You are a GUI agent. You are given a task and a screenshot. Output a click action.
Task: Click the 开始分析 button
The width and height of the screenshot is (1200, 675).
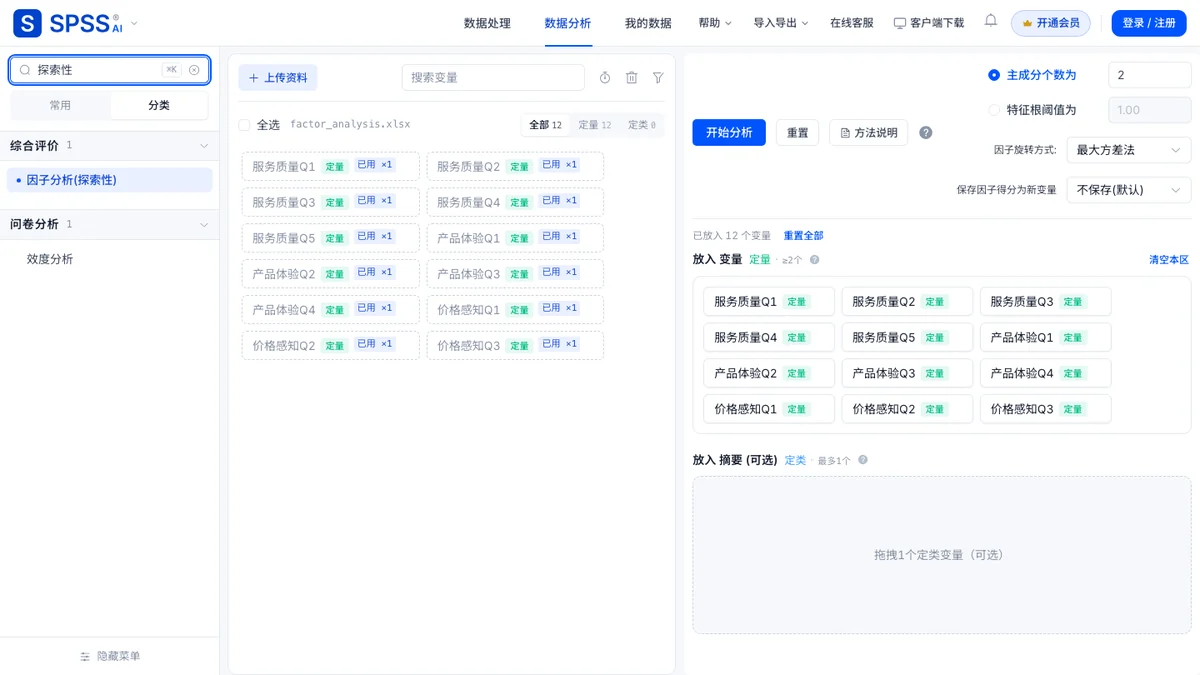[729, 133]
